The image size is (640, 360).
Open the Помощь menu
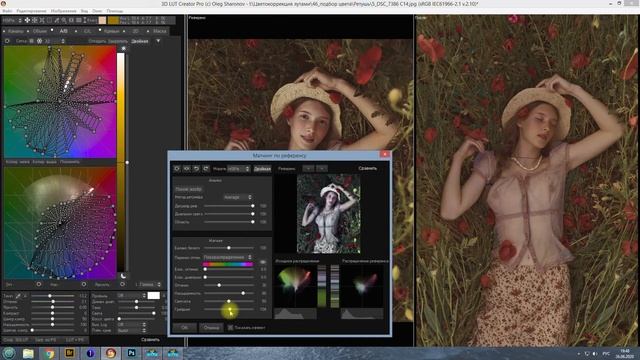pyautogui.click(x=115, y=11)
